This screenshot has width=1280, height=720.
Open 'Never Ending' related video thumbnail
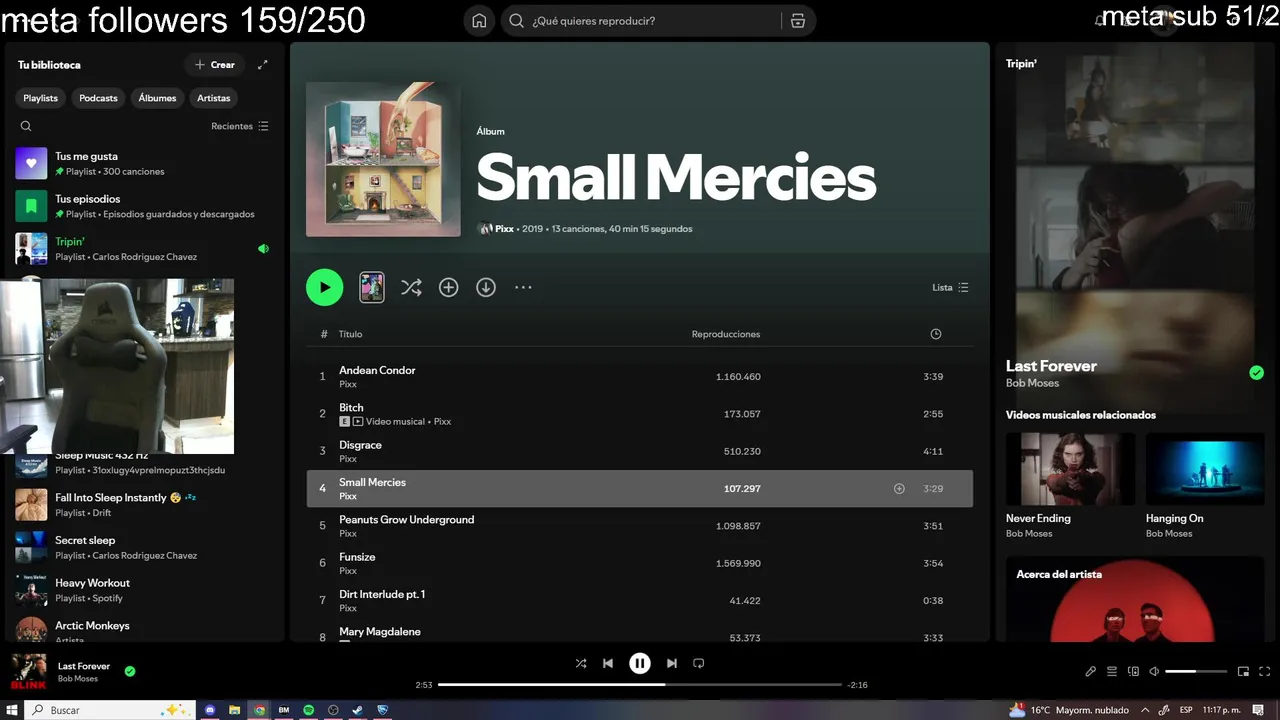(1070, 469)
